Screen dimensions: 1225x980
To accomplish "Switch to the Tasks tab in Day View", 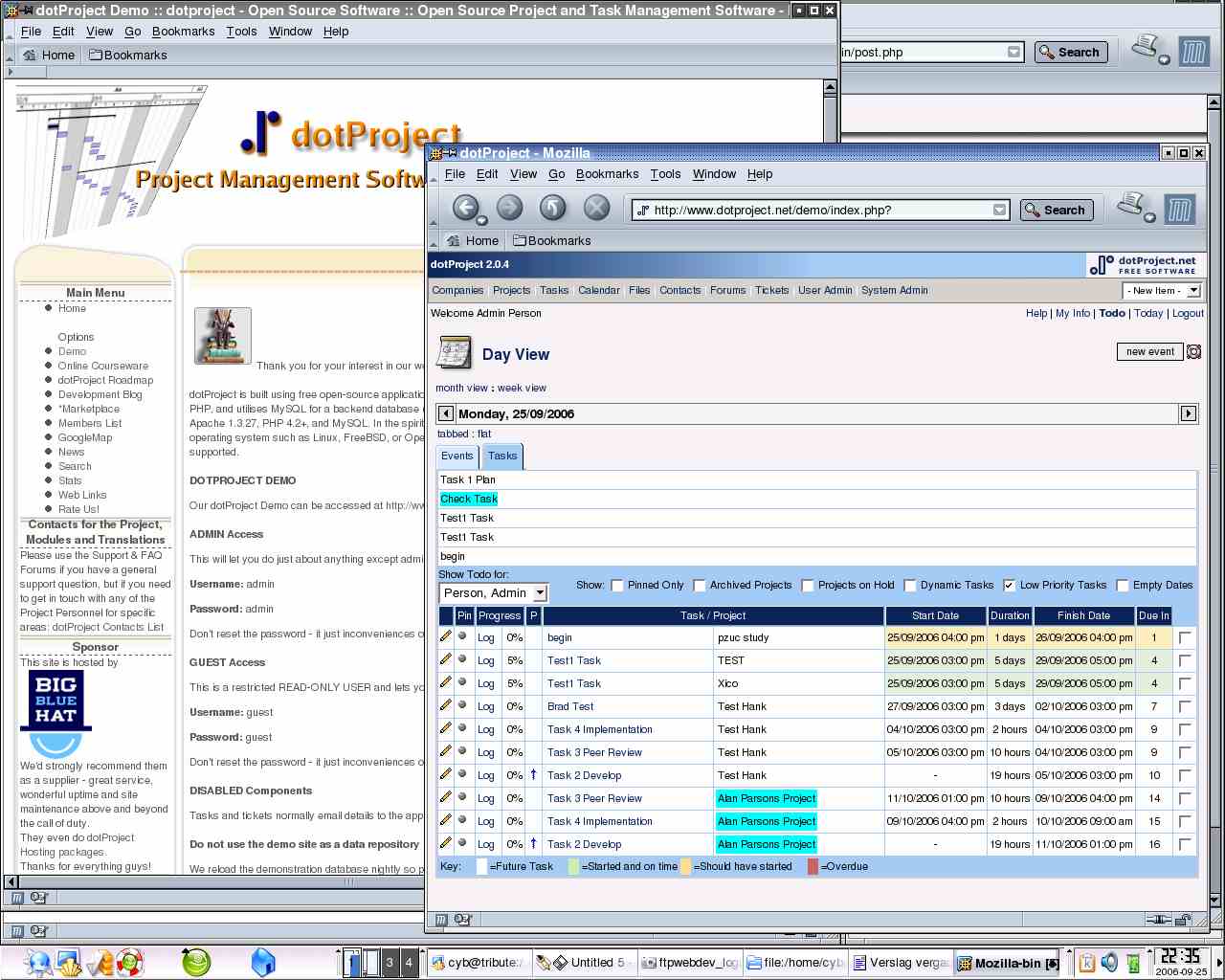I will coord(502,457).
